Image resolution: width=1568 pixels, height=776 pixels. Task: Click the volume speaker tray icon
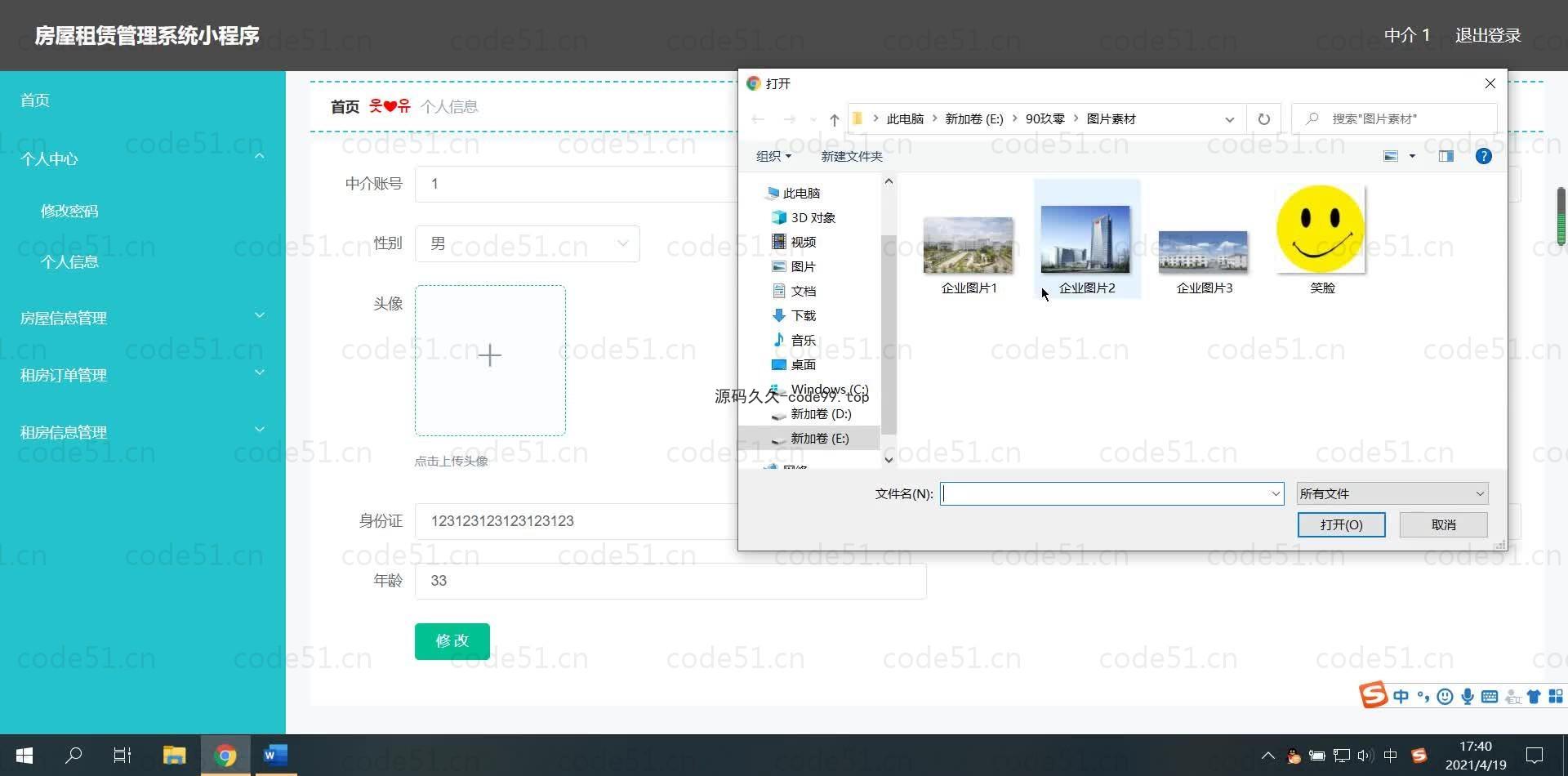tap(1365, 756)
